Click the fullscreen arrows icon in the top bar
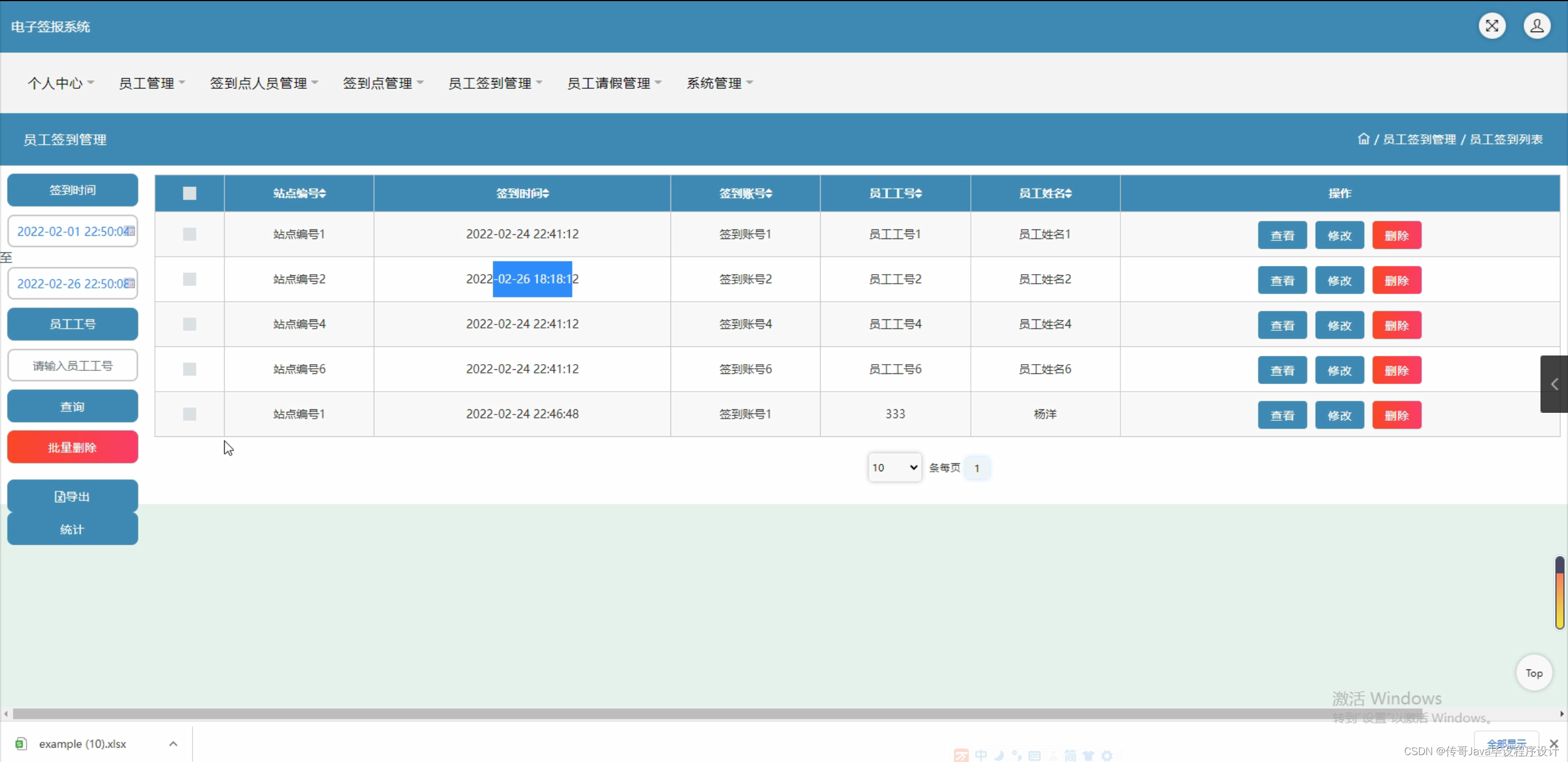The image size is (1568, 762). point(1492,26)
